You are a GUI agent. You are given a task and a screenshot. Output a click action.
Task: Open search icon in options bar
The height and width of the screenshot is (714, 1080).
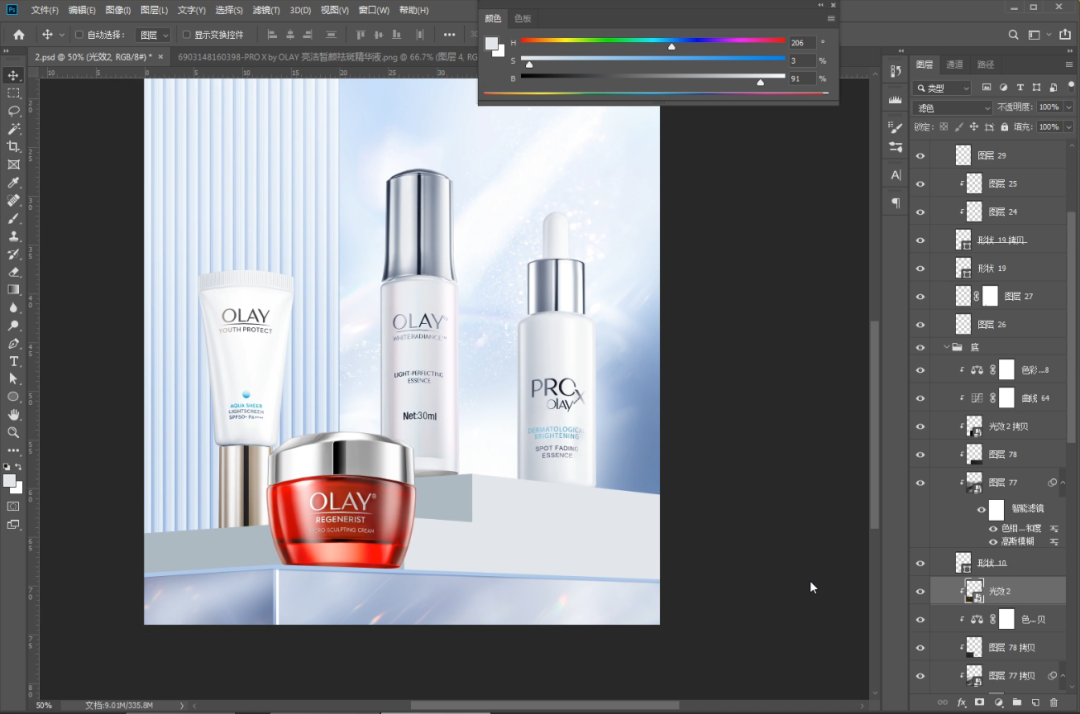pos(1013,34)
